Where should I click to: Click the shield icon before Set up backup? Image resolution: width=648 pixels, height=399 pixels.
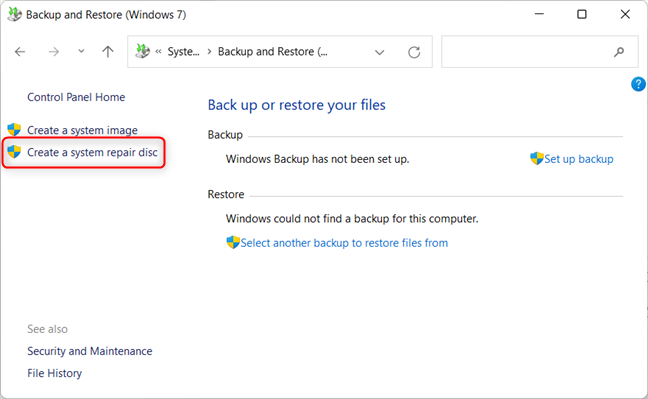[537, 158]
